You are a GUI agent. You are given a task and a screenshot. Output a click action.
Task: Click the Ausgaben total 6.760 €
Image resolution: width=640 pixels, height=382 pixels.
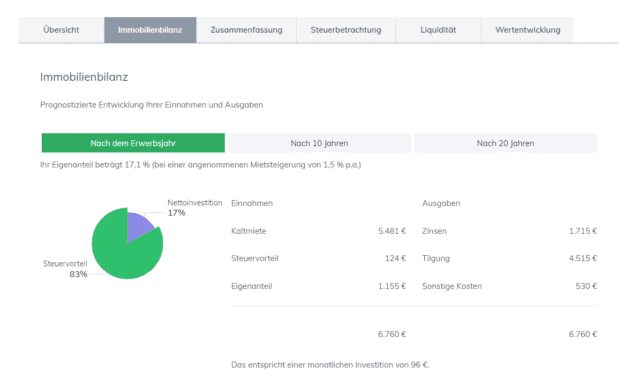[583, 334]
